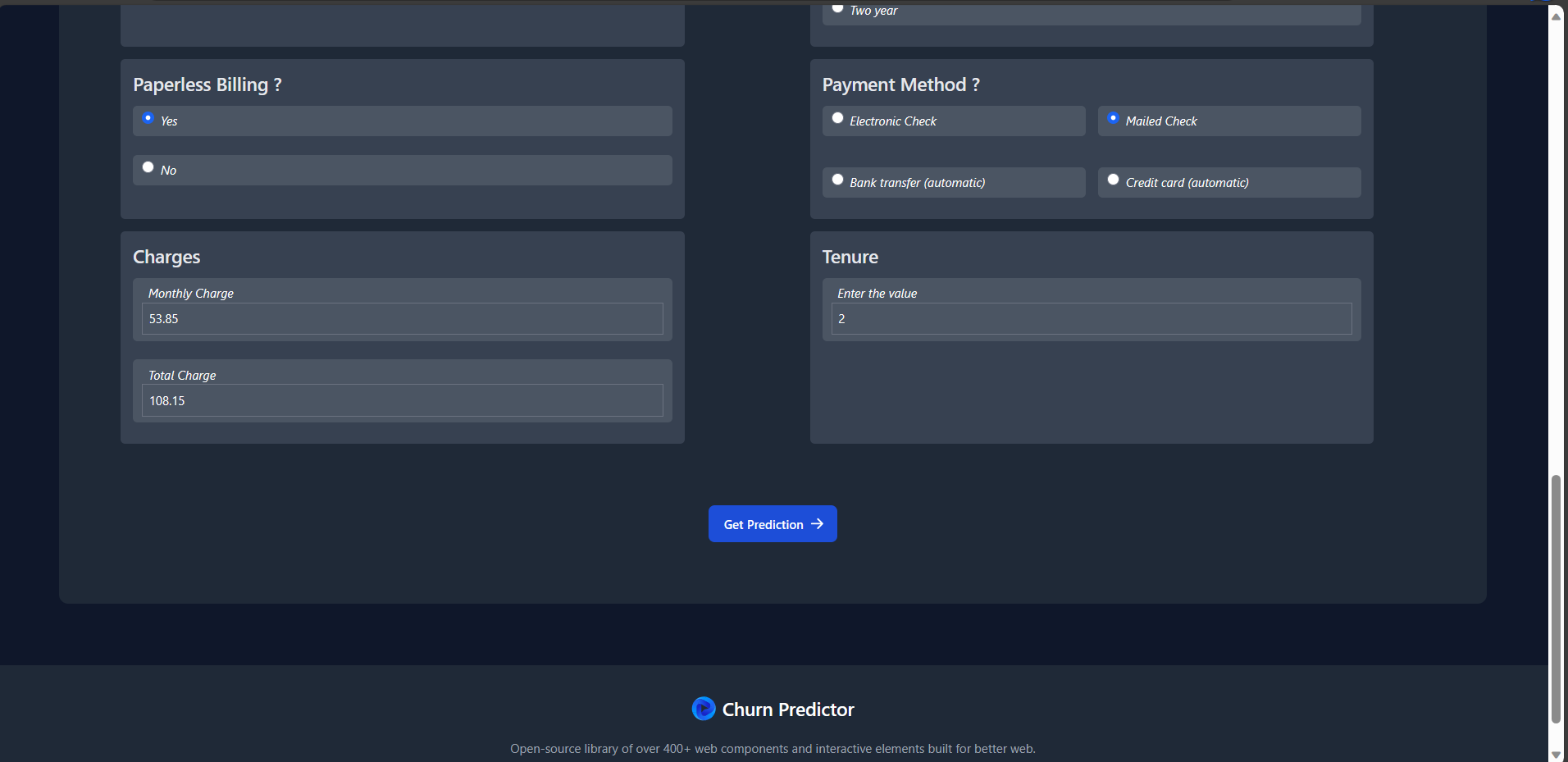
Task: Click the Churn Predictor footer title
Action: coord(786,709)
